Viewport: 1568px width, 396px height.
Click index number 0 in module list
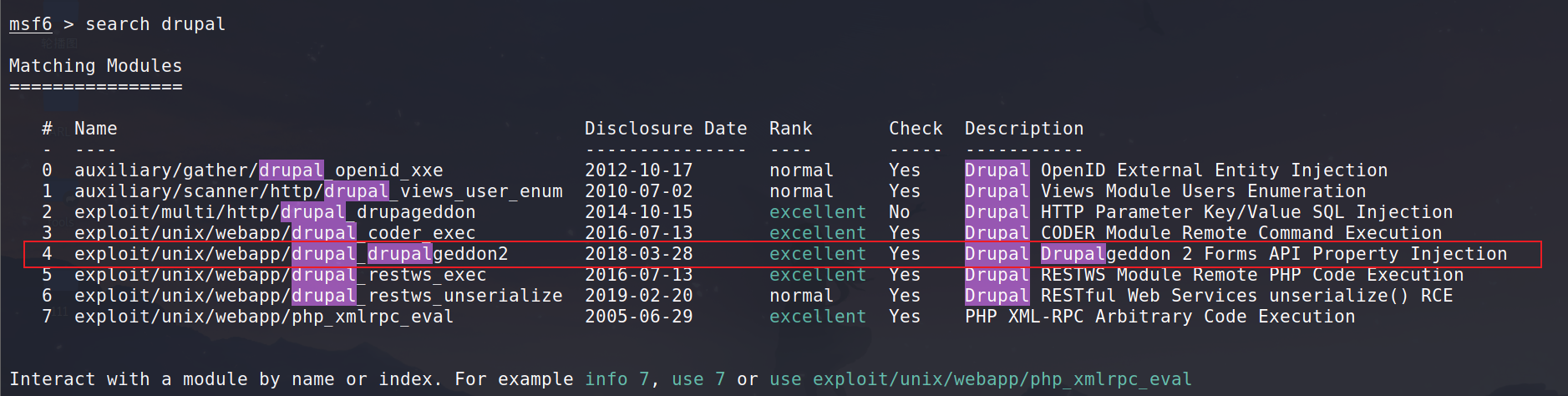(x=47, y=170)
